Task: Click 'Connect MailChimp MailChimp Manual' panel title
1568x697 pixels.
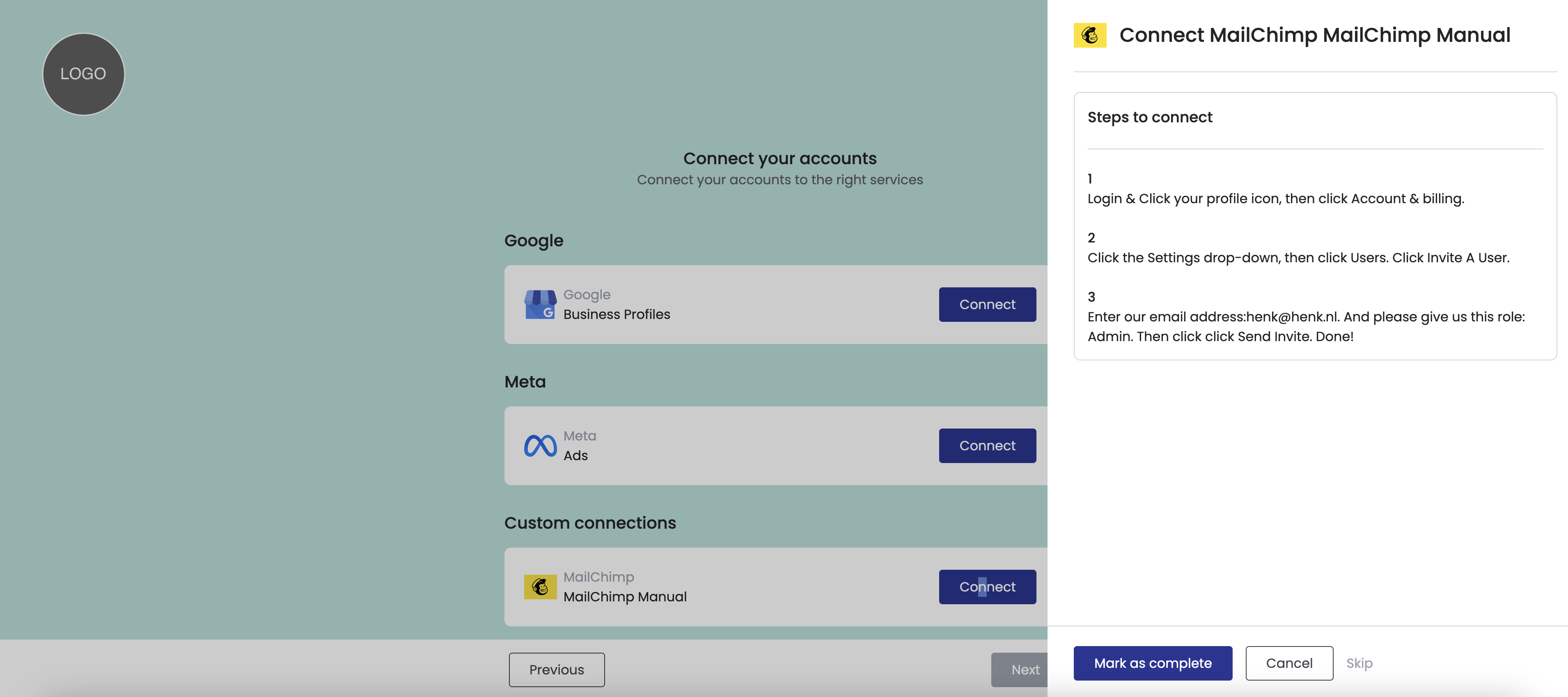Action: click(x=1315, y=35)
